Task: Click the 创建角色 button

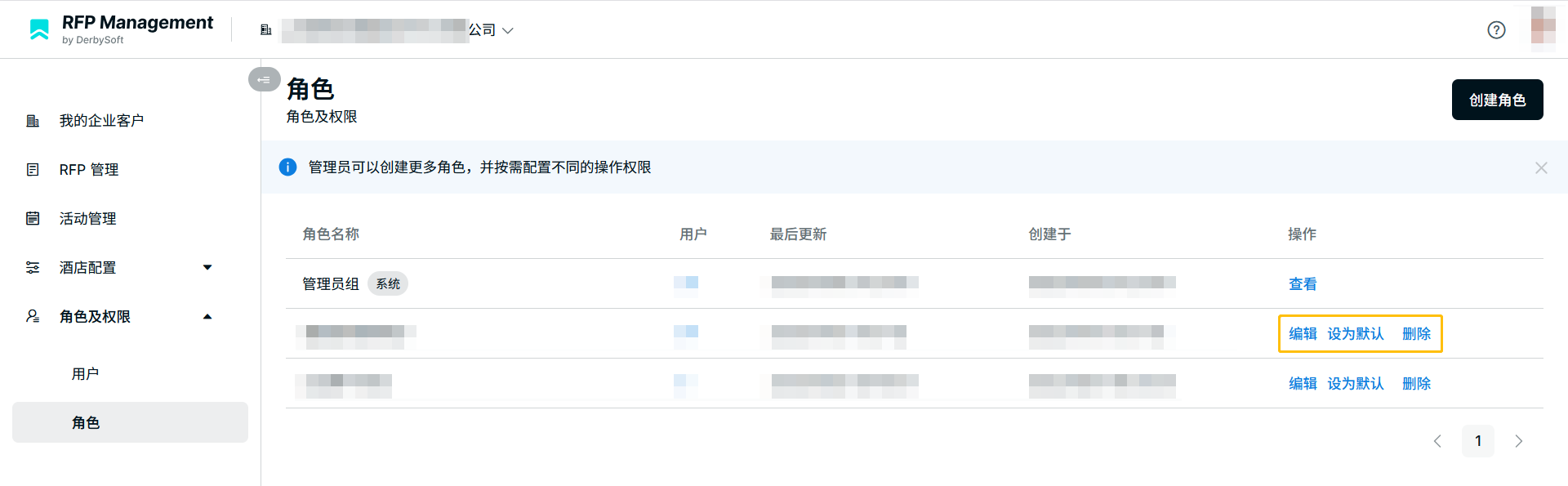Action: [1497, 100]
